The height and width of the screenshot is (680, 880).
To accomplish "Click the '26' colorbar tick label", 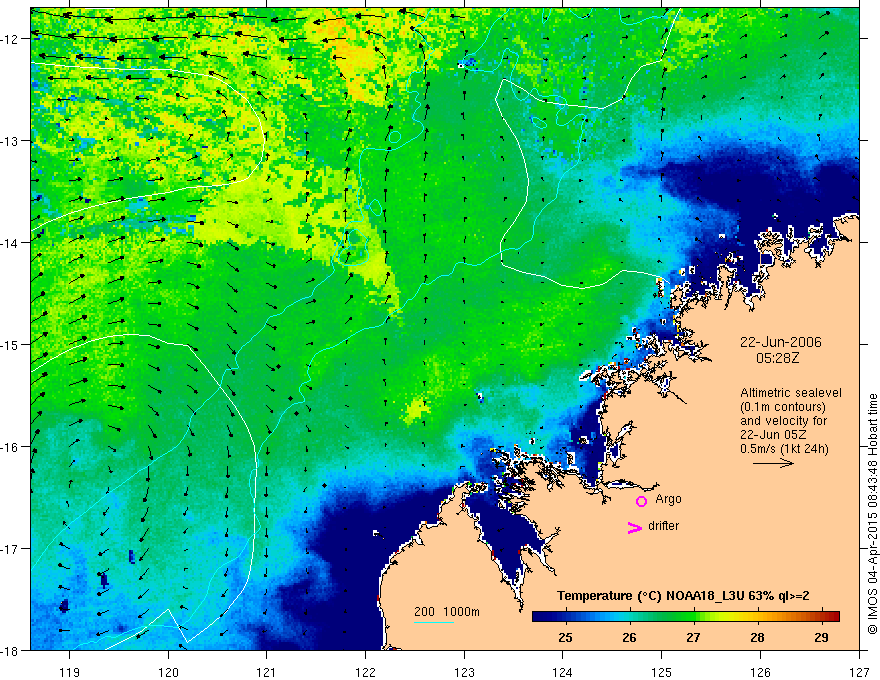I will click(x=630, y=638).
